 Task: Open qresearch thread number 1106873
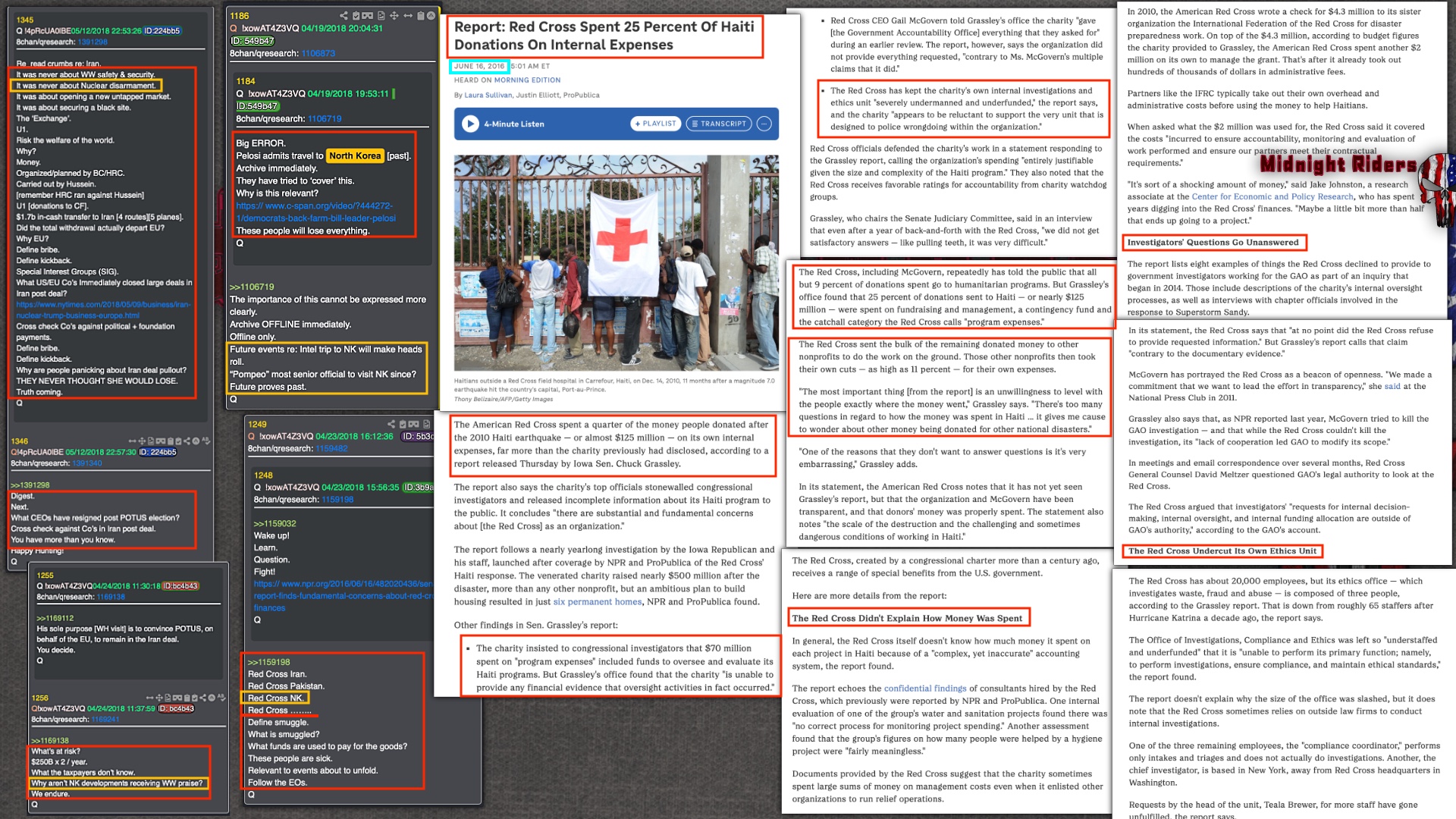318,53
